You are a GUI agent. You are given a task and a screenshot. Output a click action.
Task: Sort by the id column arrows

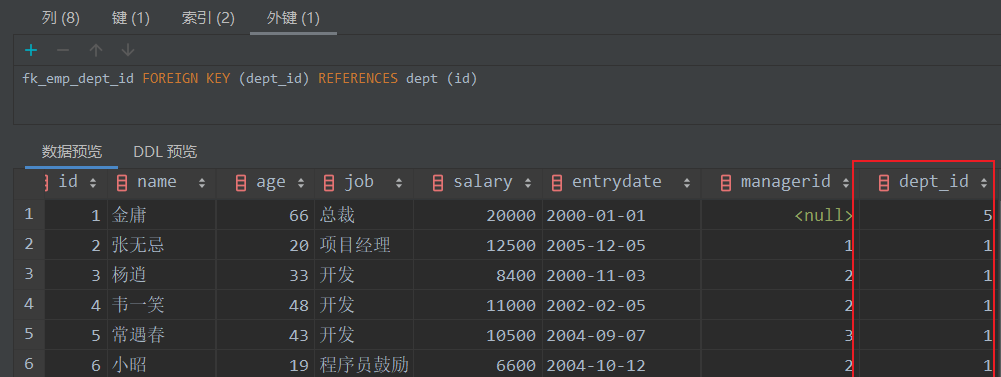(x=93, y=183)
